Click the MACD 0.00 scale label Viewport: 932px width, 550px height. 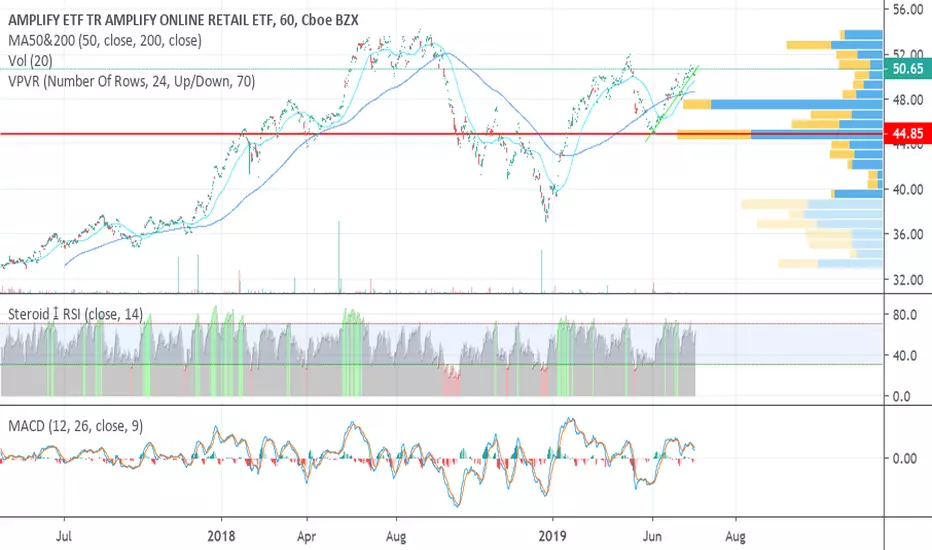click(905, 458)
